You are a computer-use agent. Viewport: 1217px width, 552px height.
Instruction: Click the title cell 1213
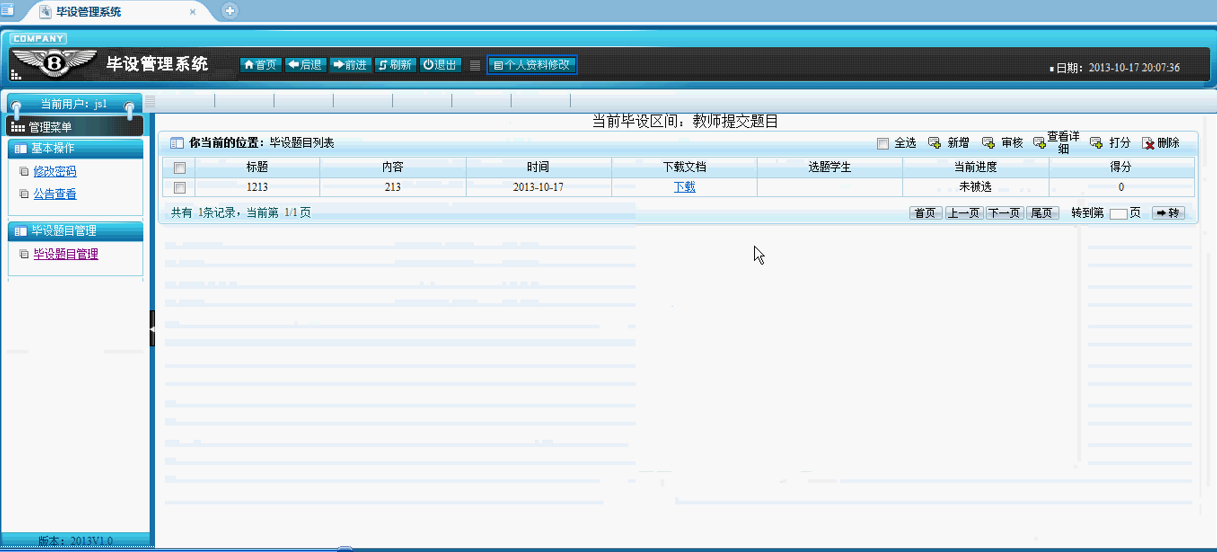pos(257,187)
